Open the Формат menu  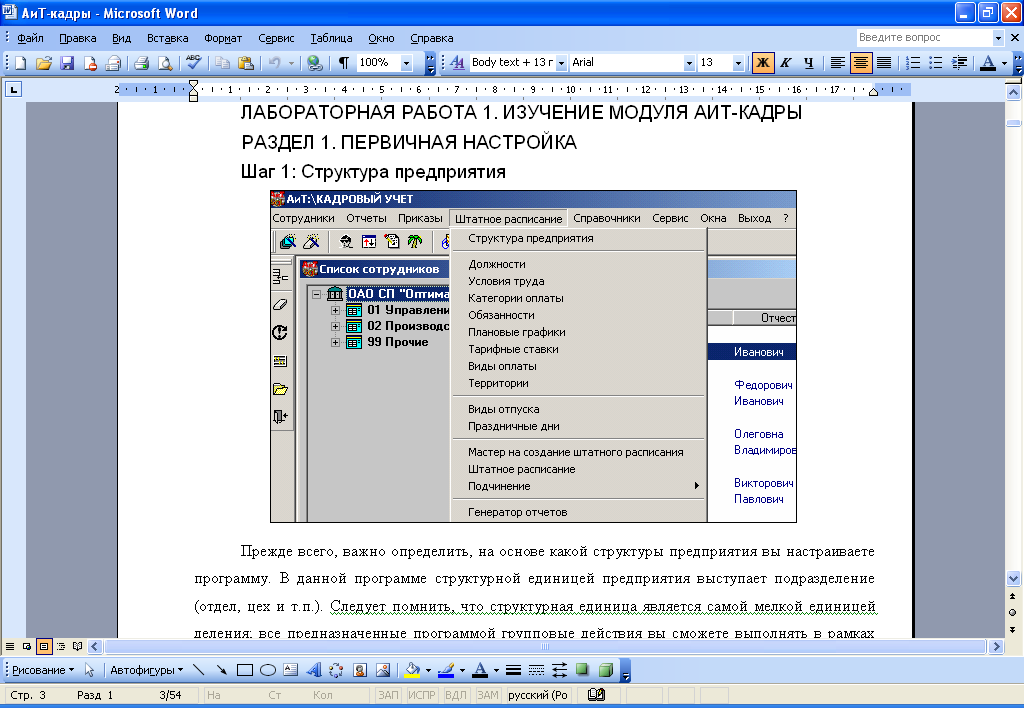pyautogui.click(x=223, y=38)
